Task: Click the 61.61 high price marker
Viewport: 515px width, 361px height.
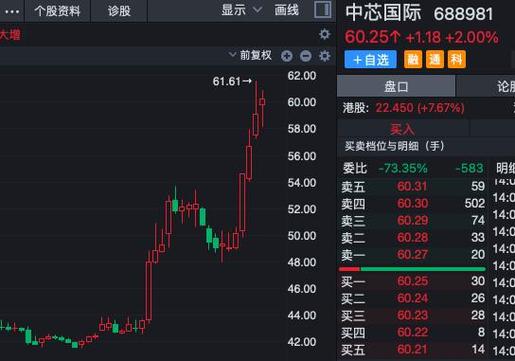Action: point(232,81)
